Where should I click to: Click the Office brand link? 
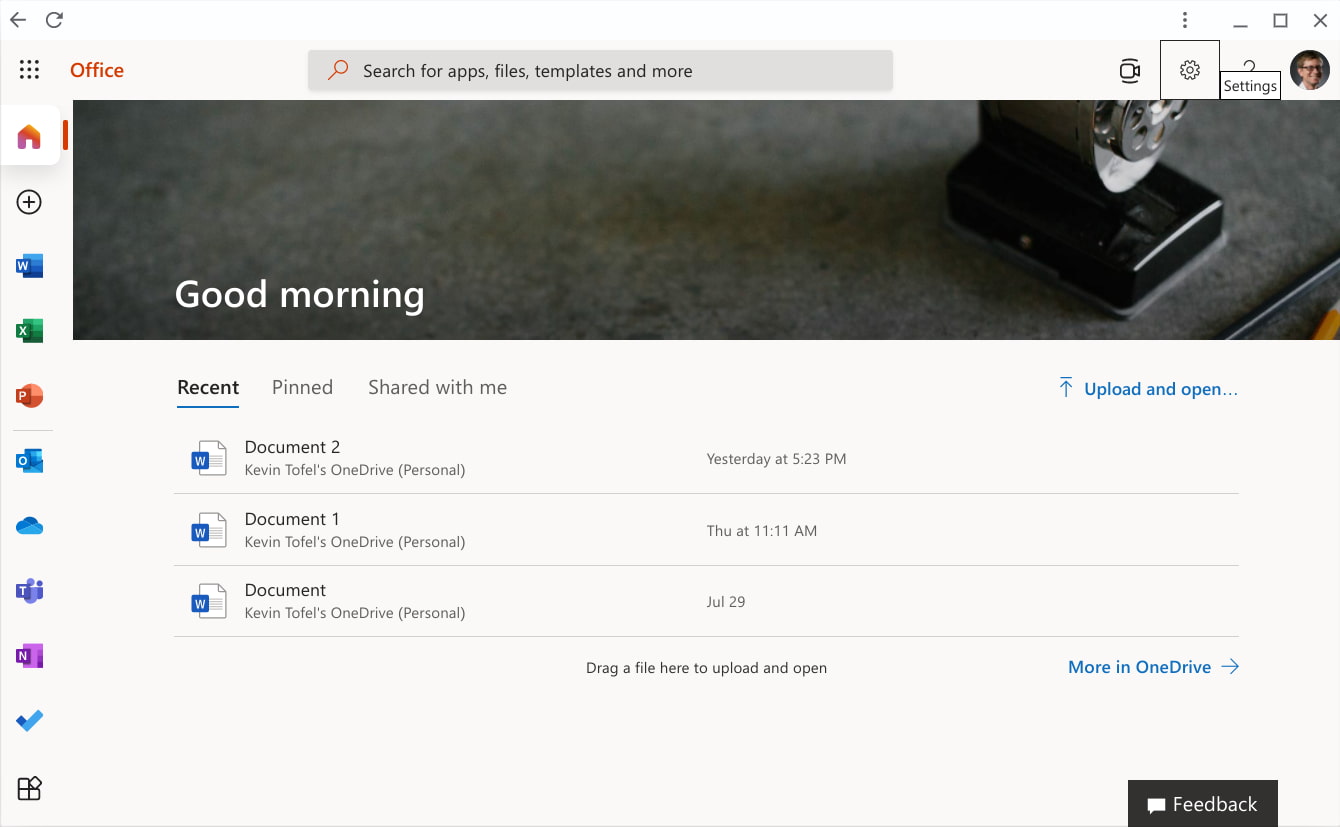click(x=97, y=70)
